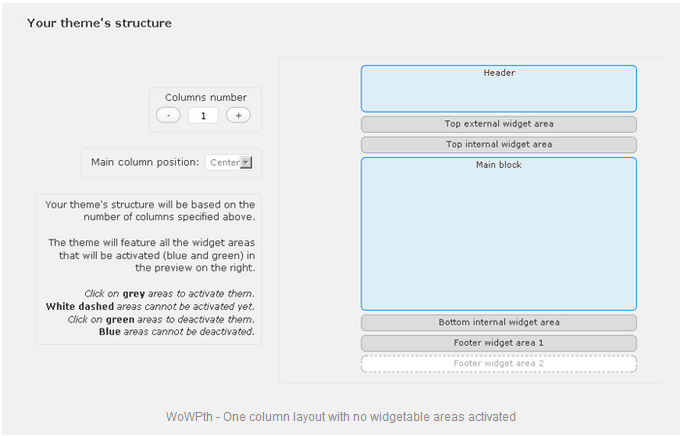The width and height of the screenshot is (681, 436).
Task: Click the Columns number label
Action: click(x=206, y=98)
